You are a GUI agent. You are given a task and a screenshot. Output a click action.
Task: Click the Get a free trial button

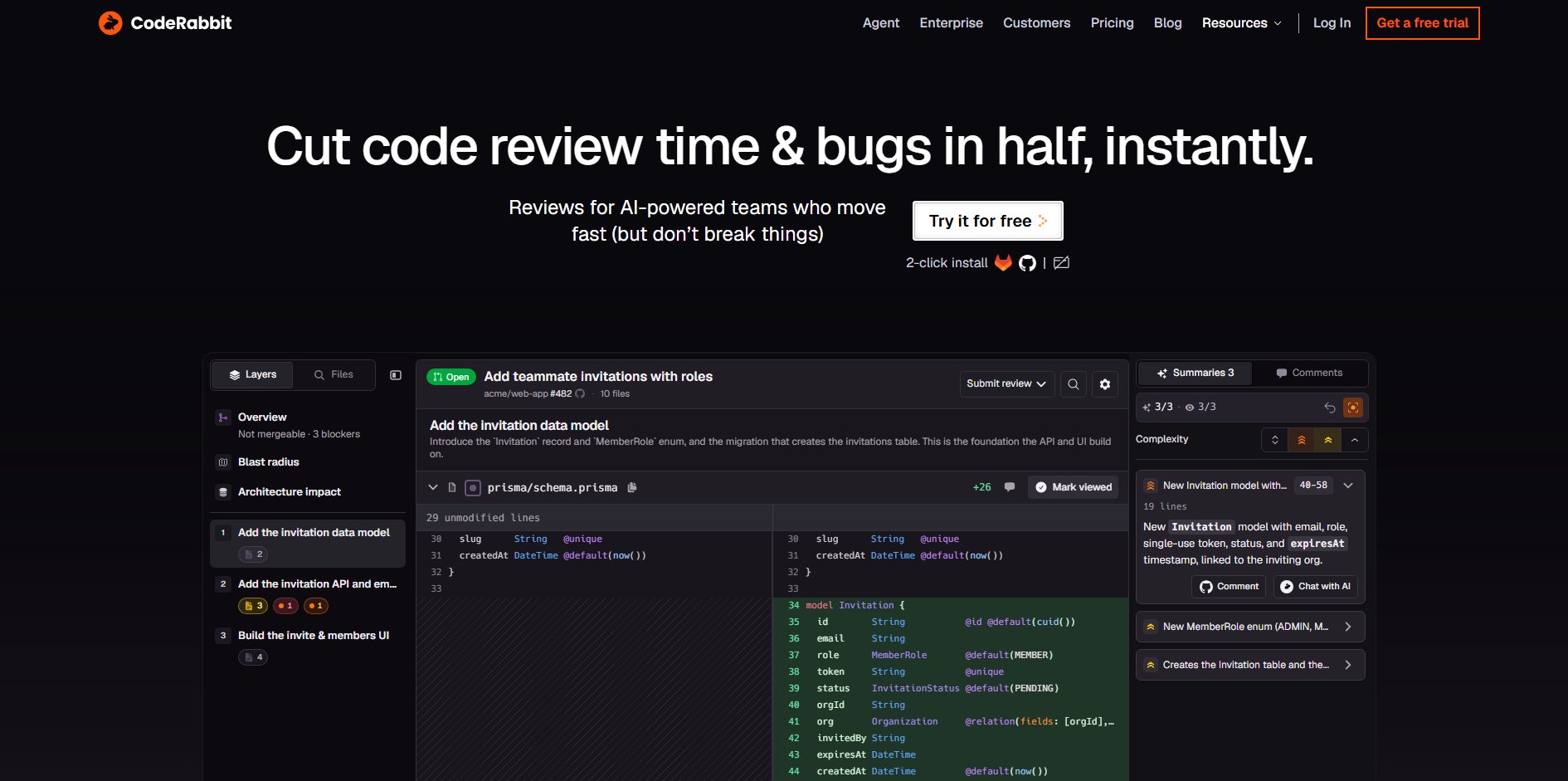[x=1423, y=23]
